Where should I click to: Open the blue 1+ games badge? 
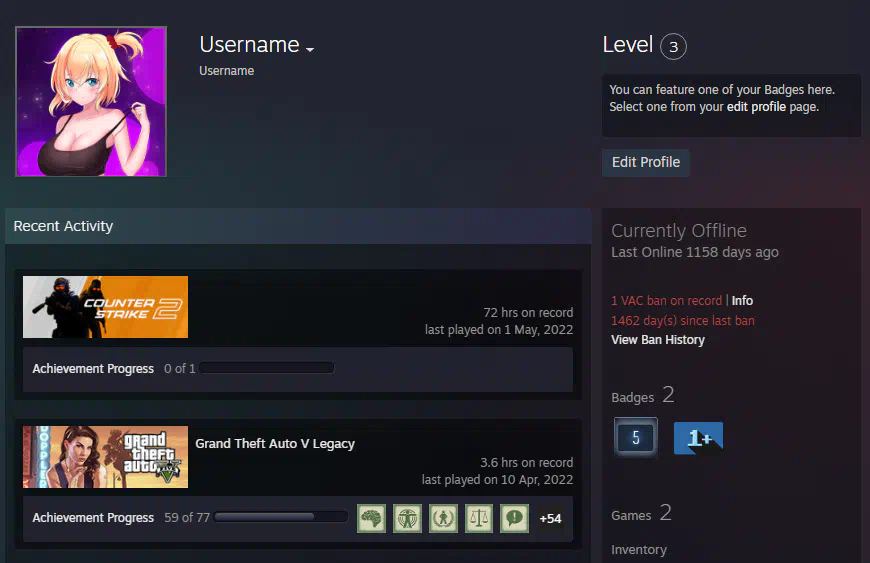coord(698,438)
